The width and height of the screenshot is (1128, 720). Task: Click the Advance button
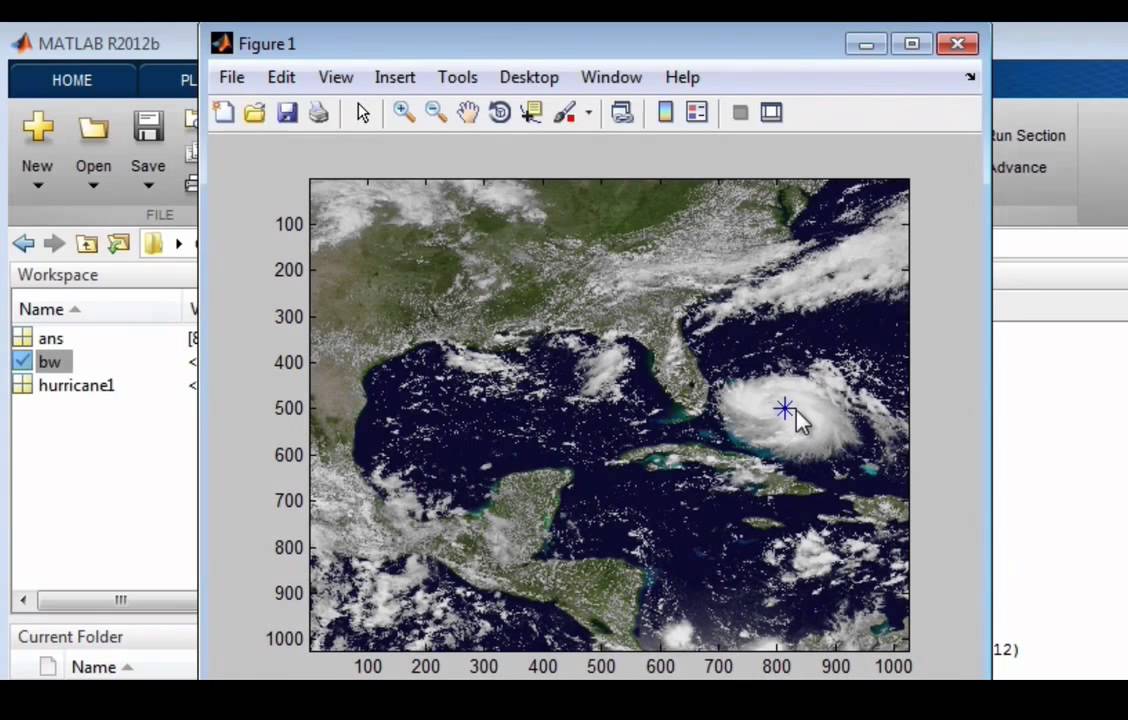tap(1019, 167)
